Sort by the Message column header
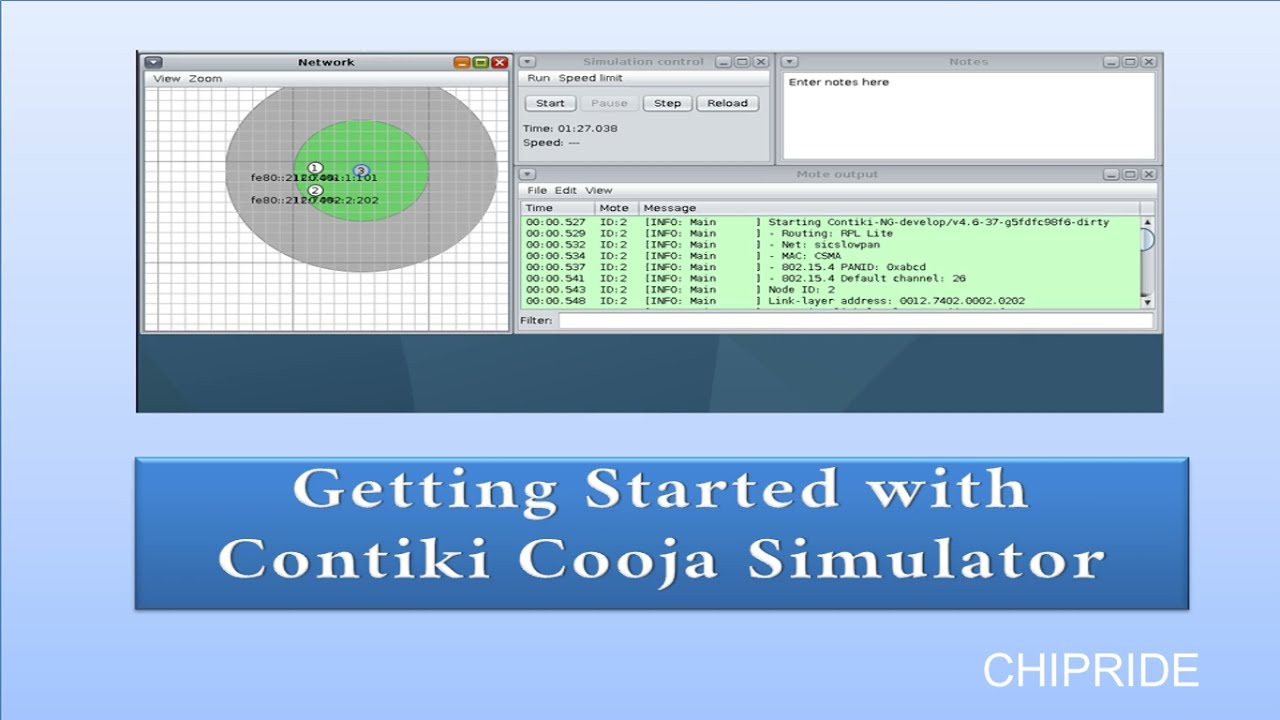The width and height of the screenshot is (1280, 720). [890, 208]
